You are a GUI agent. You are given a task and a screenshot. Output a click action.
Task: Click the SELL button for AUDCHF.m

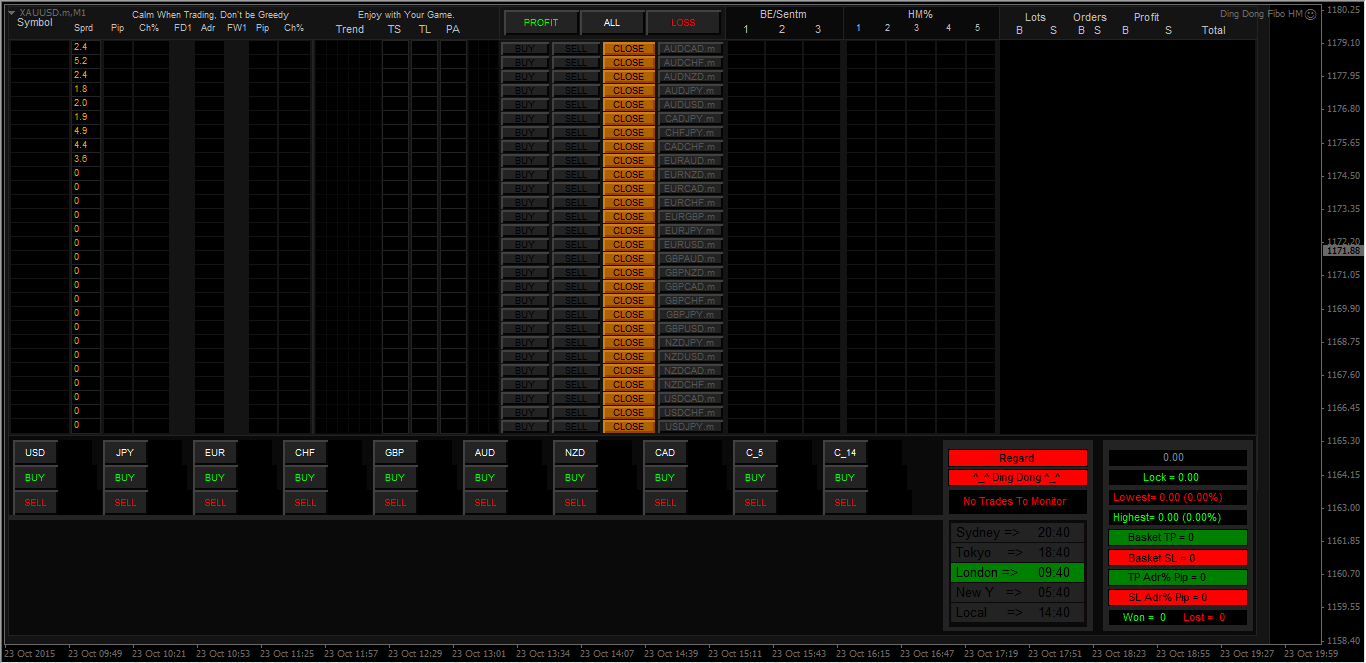coord(576,62)
